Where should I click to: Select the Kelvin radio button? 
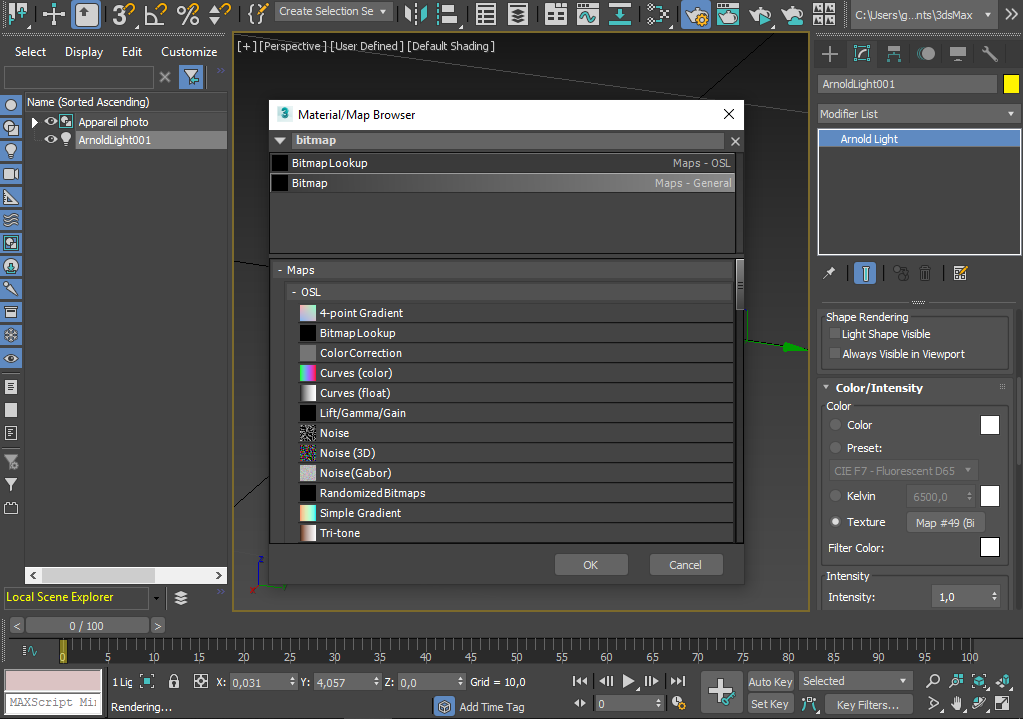tap(835, 495)
